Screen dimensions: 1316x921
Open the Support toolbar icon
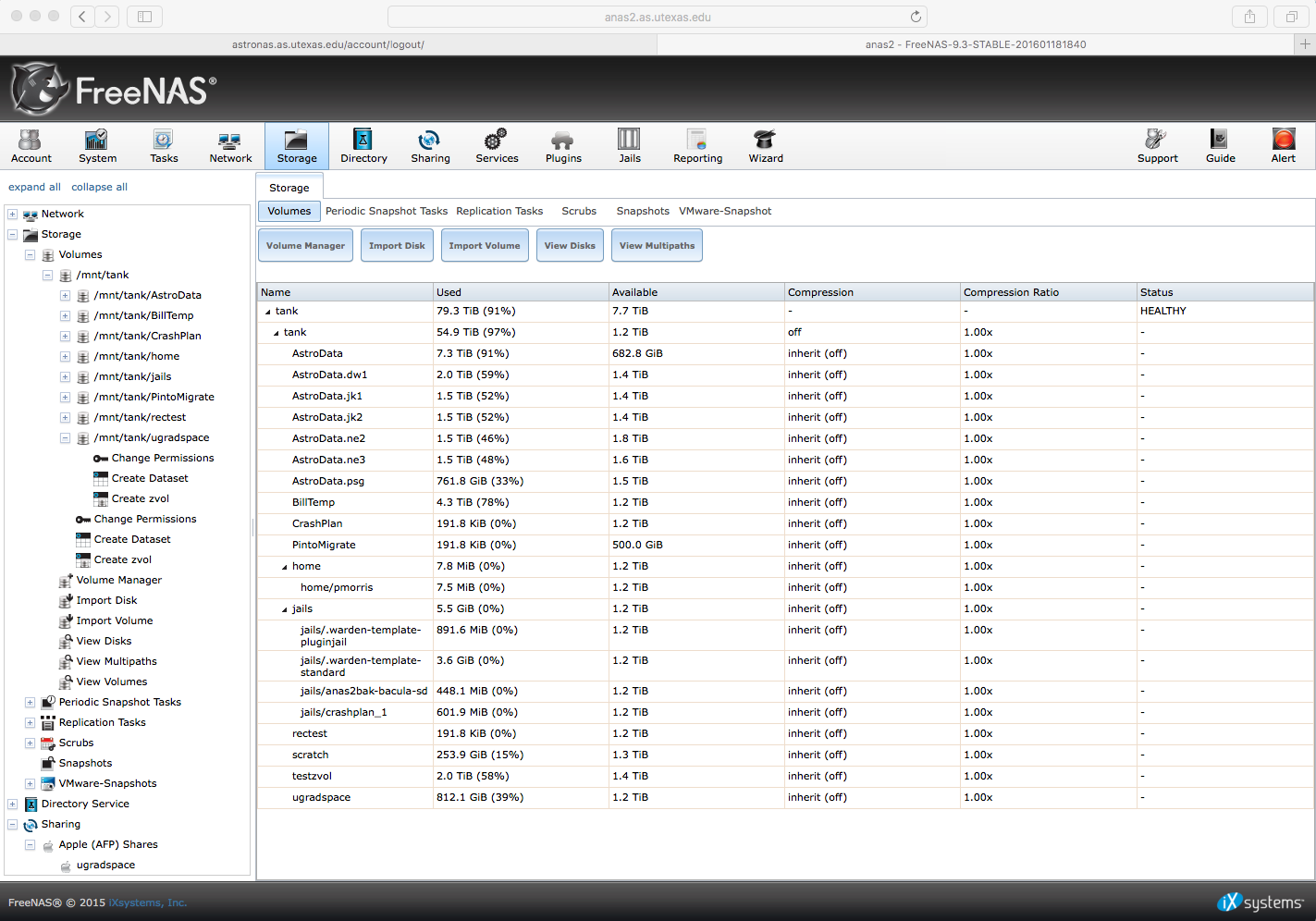point(1157,146)
